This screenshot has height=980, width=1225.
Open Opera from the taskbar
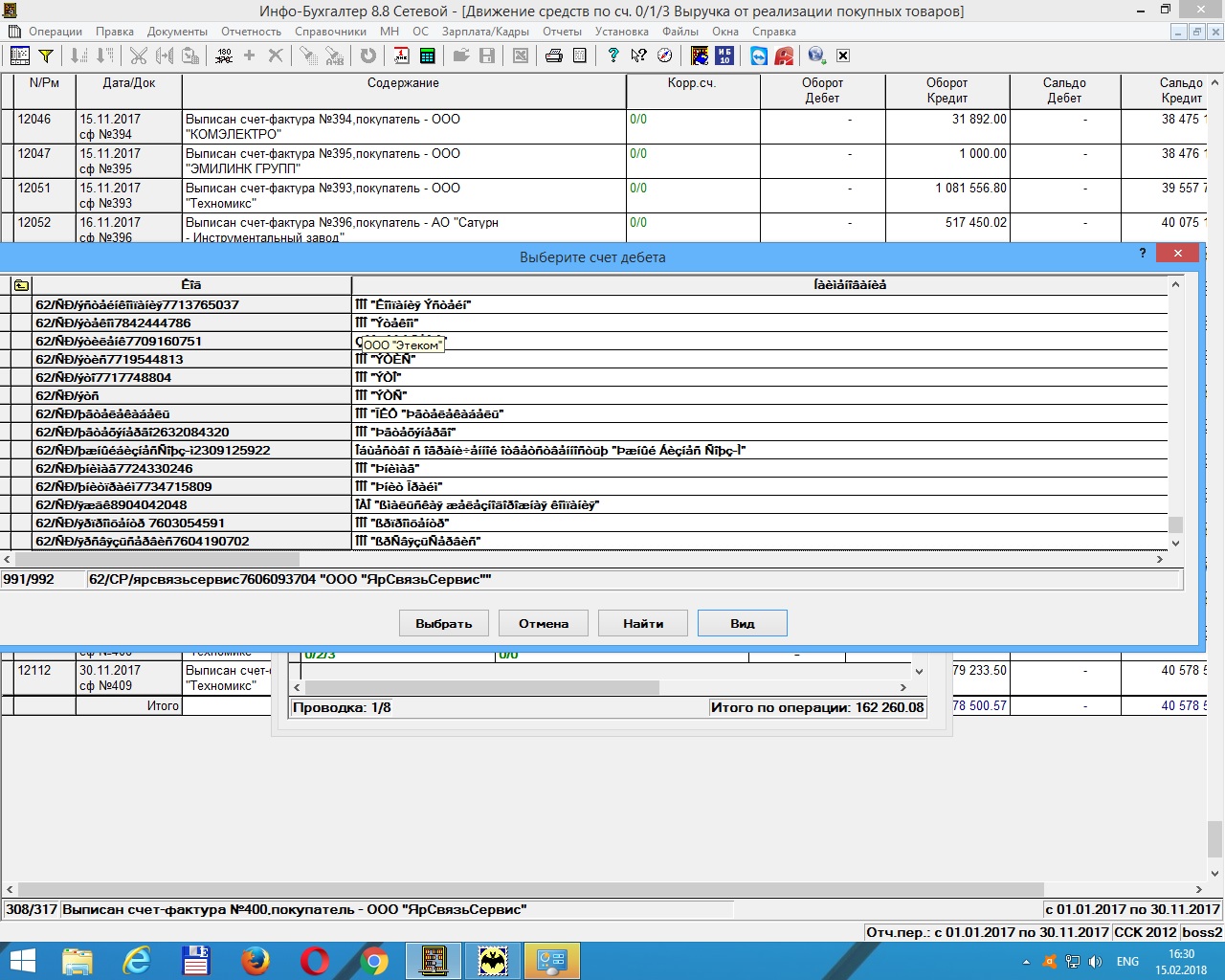pos(315,961)
